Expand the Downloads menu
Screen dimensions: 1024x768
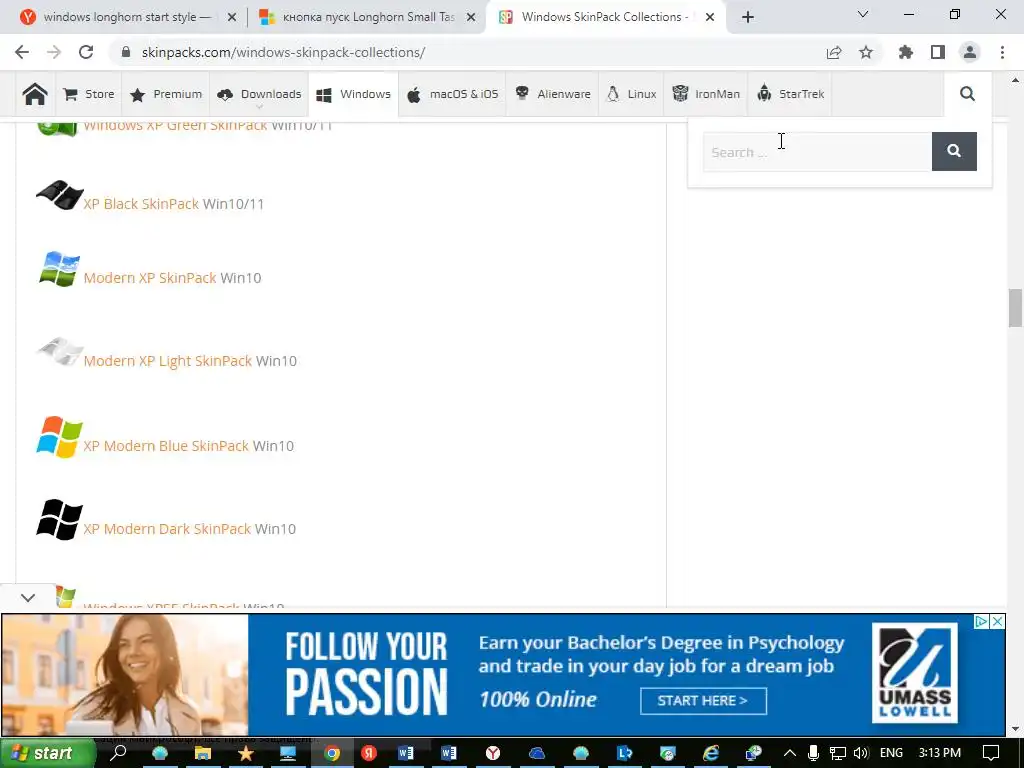click(x=259, y=94)
